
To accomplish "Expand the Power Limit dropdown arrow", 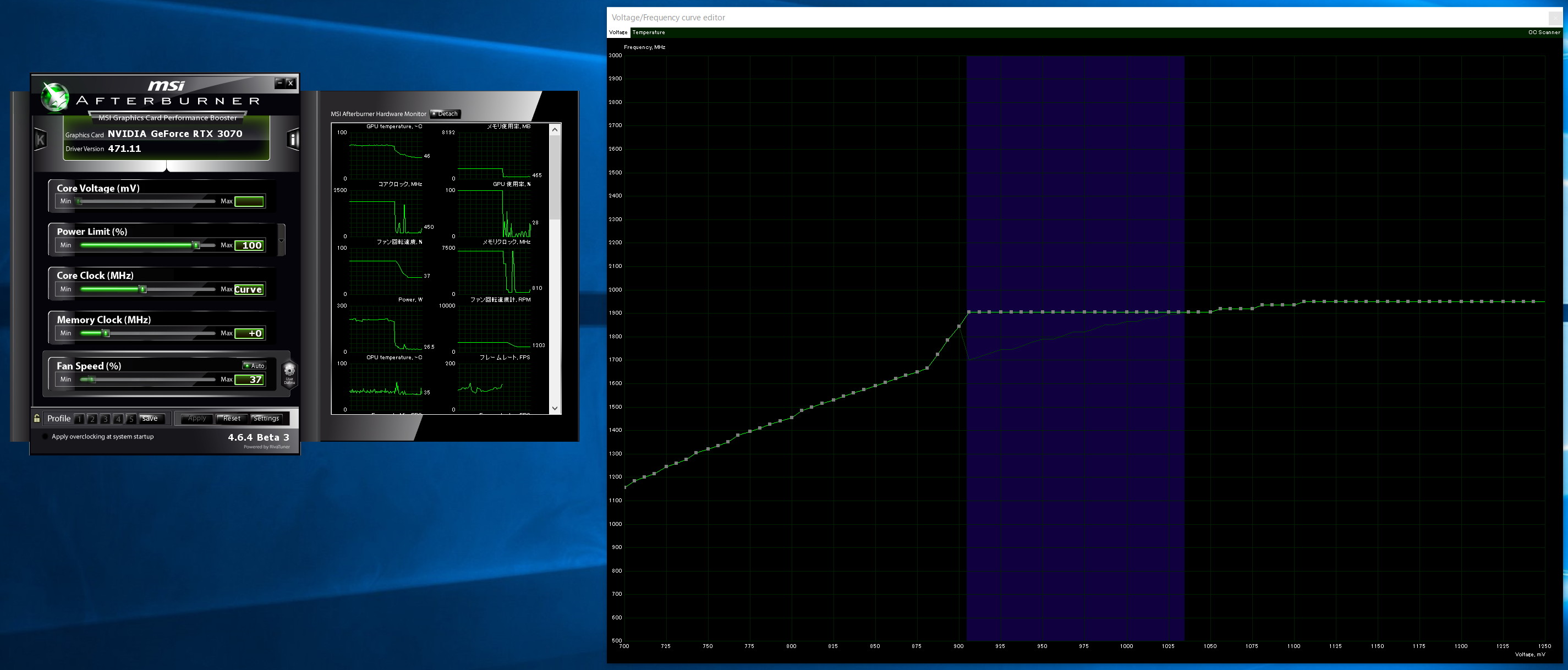I will point(281,240).
